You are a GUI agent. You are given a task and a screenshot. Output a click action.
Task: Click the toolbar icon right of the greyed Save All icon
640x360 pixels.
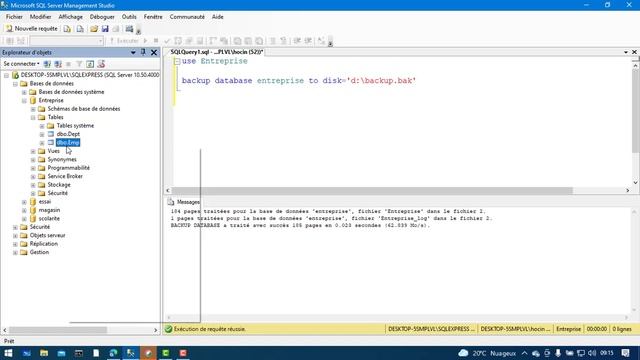pyautogui.click(x=129, y=29)
